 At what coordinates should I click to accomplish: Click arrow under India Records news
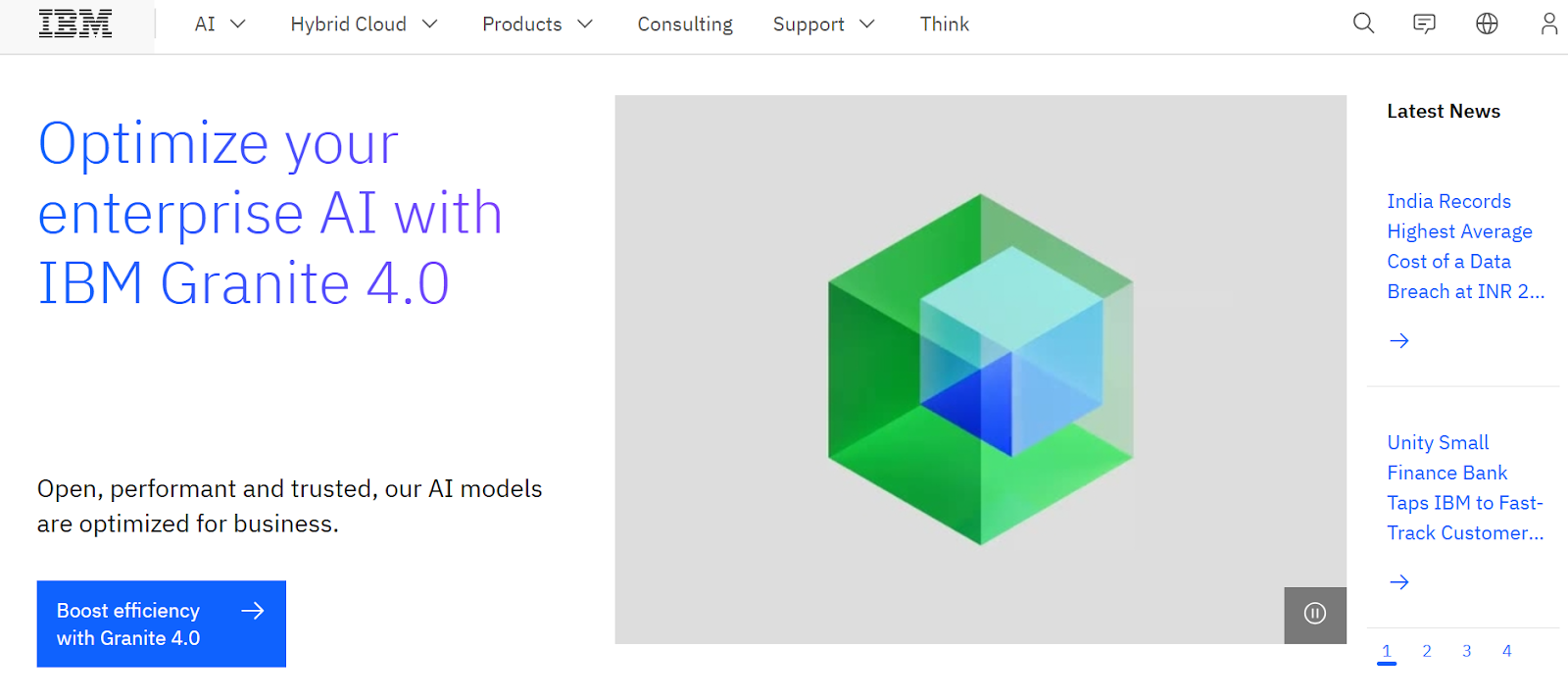click(1399, 340)
